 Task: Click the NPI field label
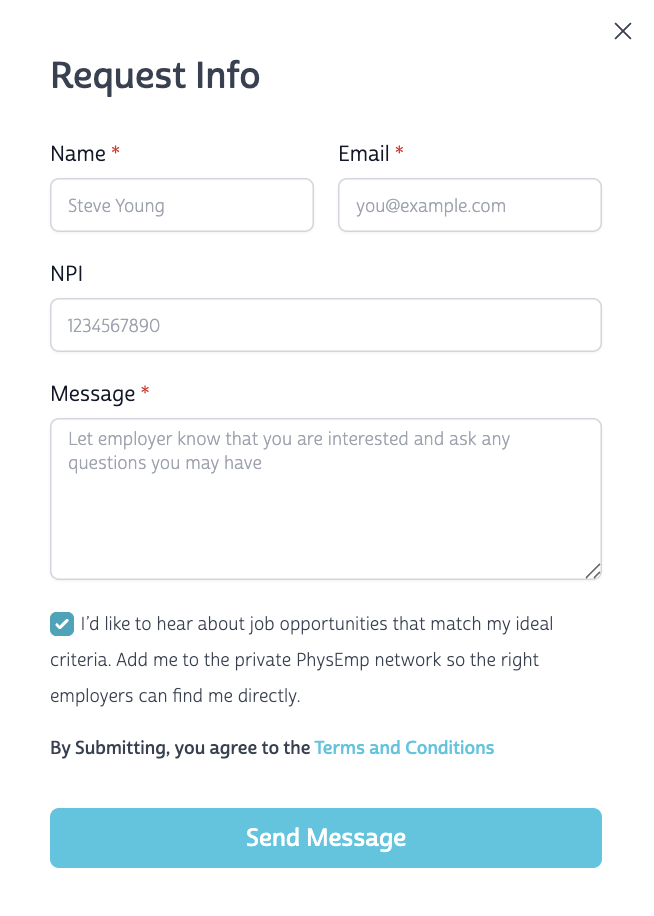[68, 273]
